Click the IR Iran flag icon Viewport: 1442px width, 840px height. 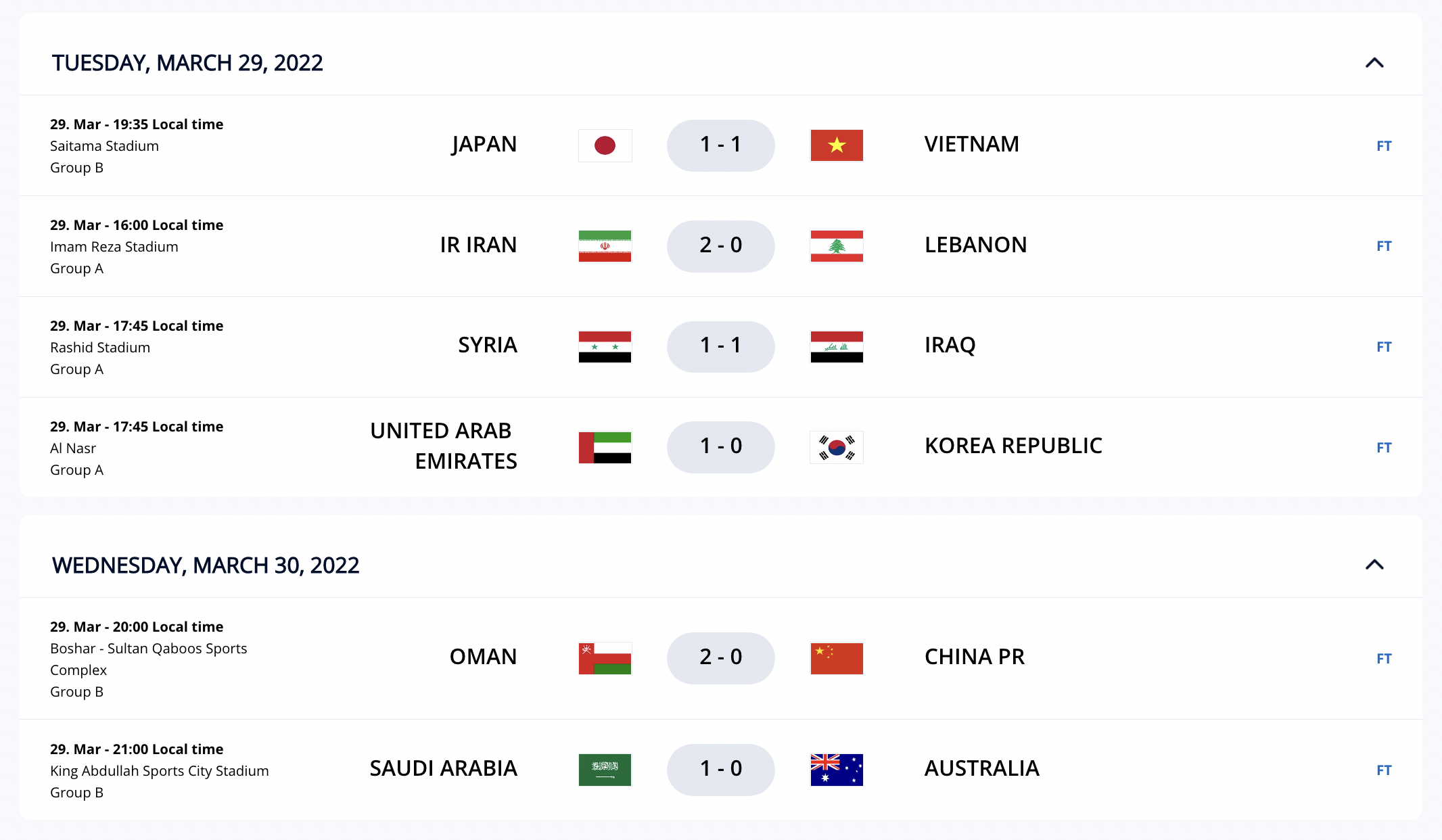(x=605, y=246)
